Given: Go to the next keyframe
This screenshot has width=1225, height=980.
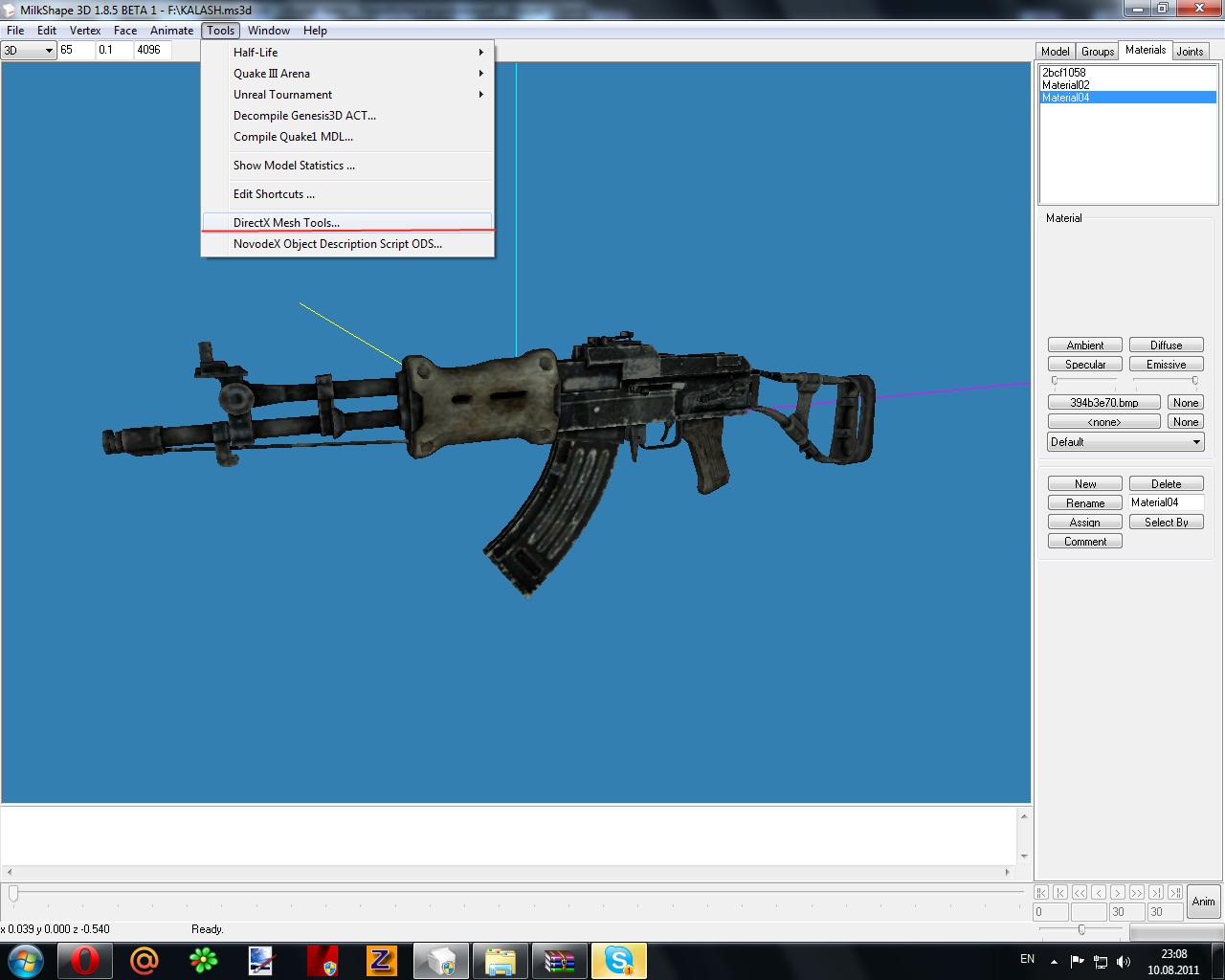Looking at the screenshot, I should [1156, 892].
